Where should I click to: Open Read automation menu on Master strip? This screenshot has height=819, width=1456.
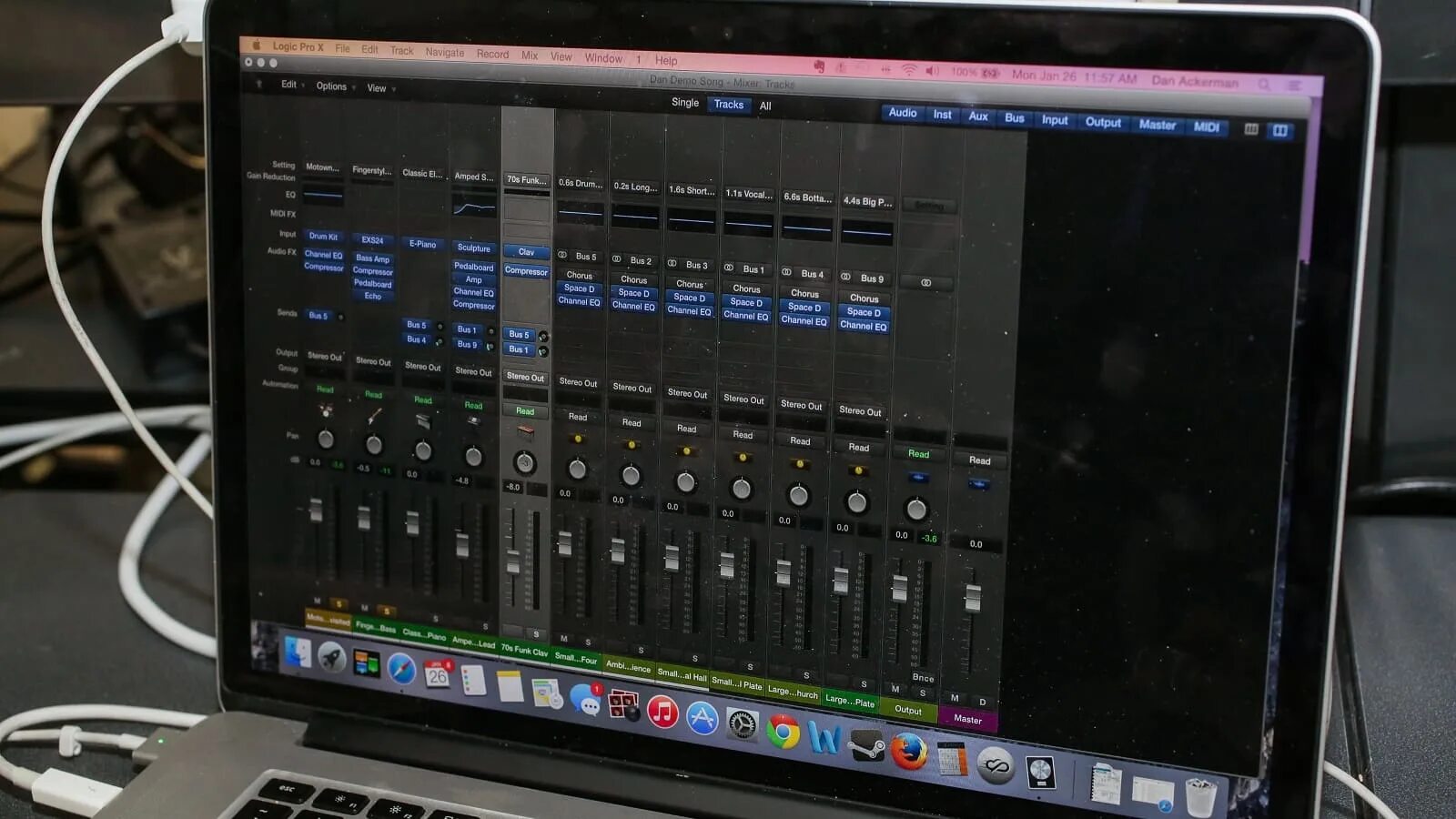pyautogui.click(x=979, y=460)
